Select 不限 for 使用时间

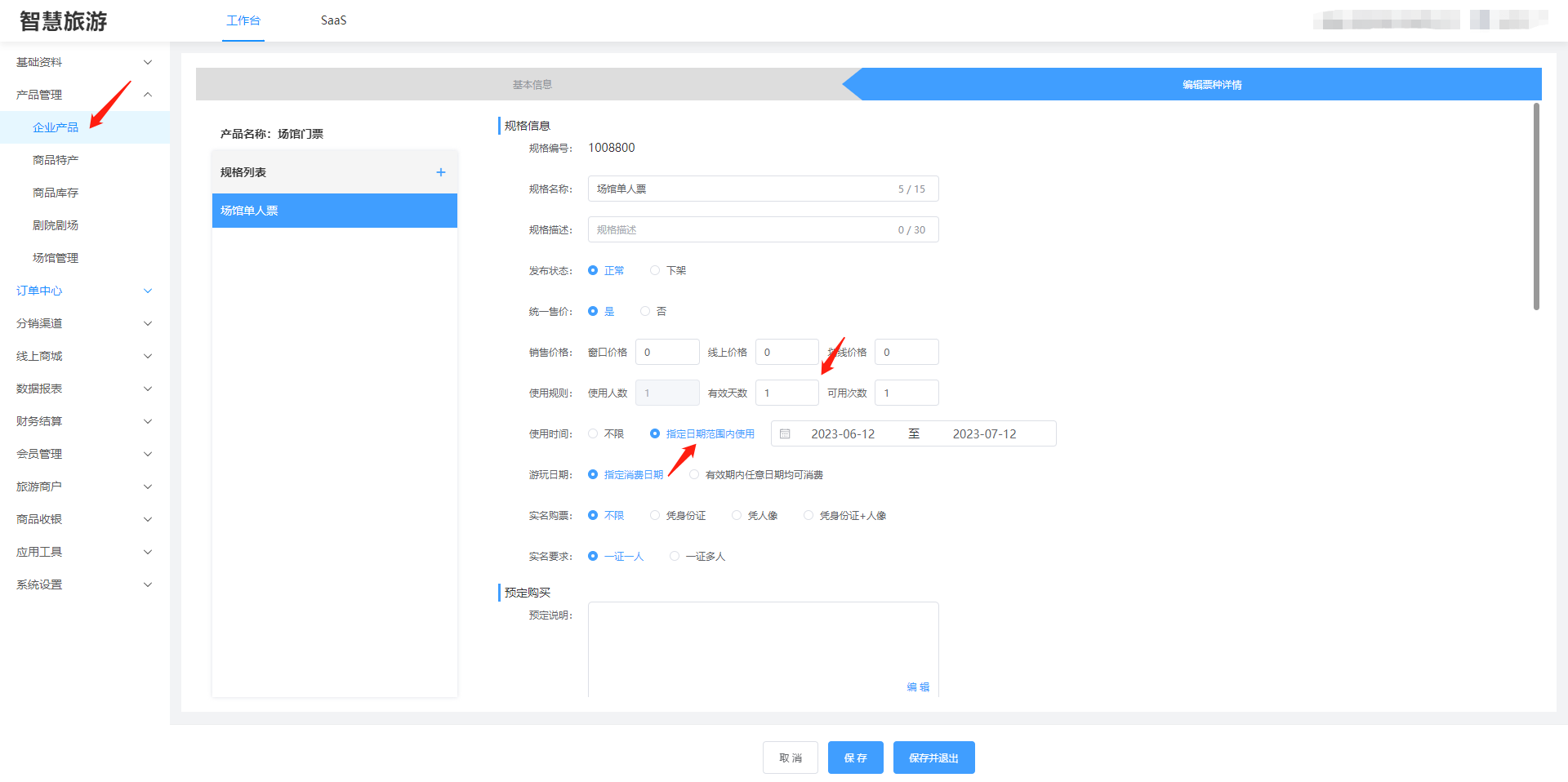coord(593,433)
